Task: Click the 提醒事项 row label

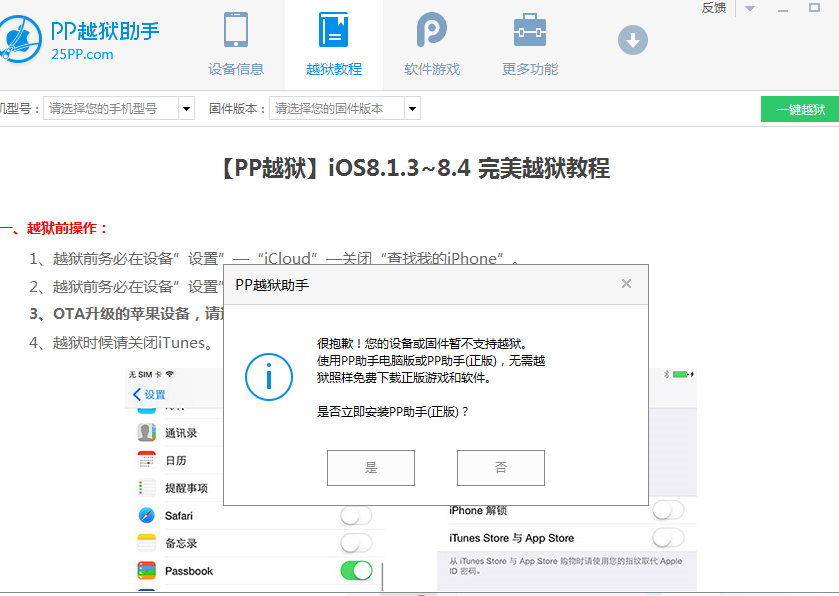Action: pos(186,488)
